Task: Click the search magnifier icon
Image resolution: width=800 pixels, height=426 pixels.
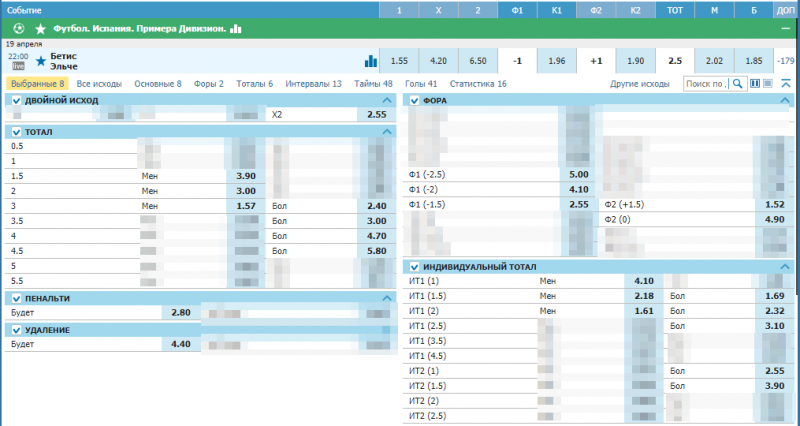Action: point(737,84)
